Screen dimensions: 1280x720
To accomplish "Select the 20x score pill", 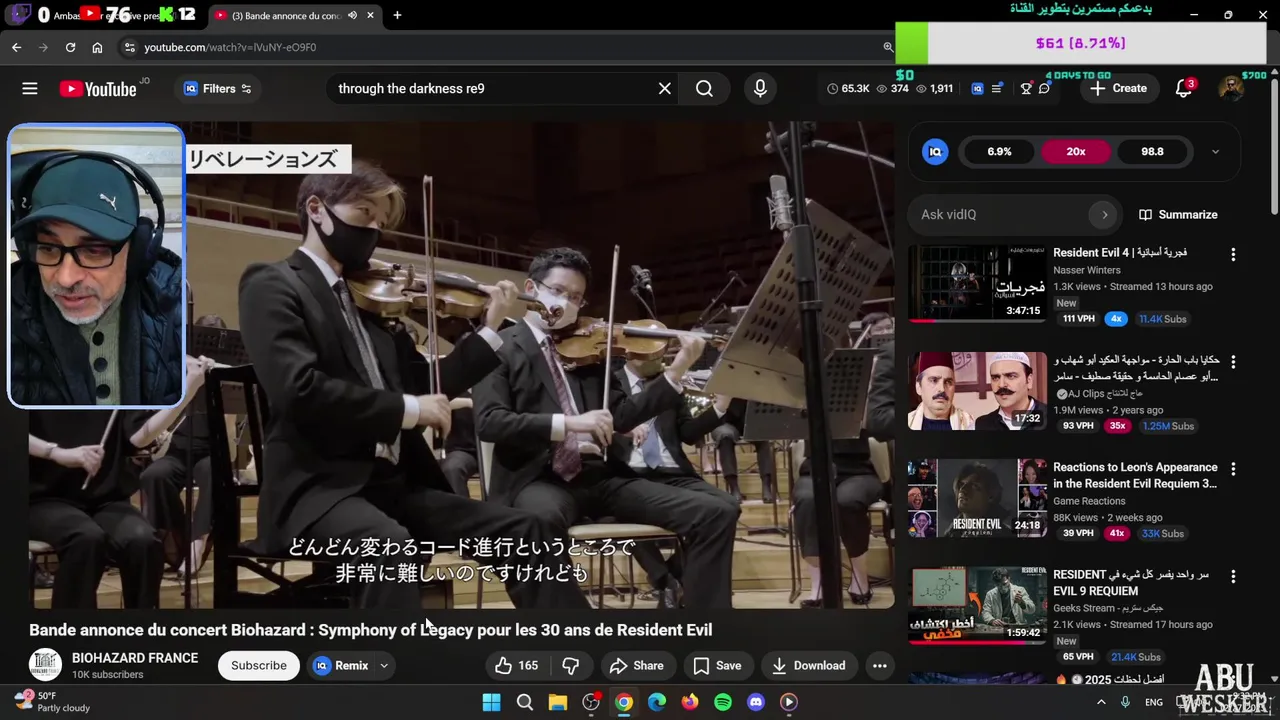I will [1076, 152].
